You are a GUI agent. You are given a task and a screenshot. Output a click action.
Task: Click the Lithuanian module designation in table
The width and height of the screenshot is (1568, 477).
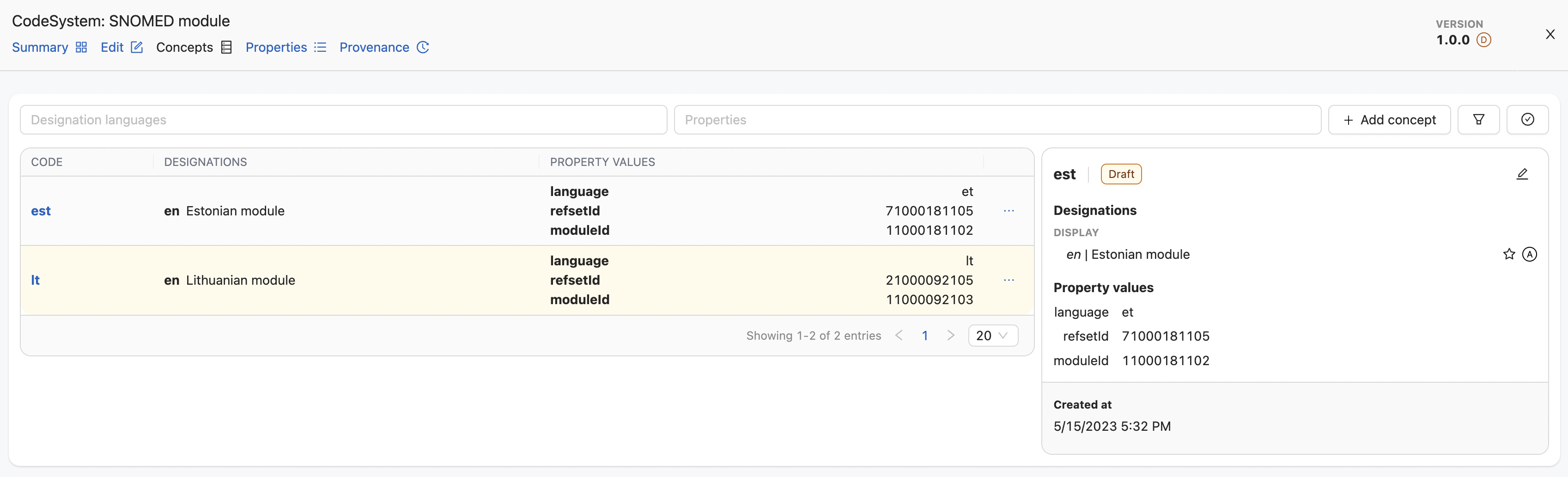coord(240,280)
